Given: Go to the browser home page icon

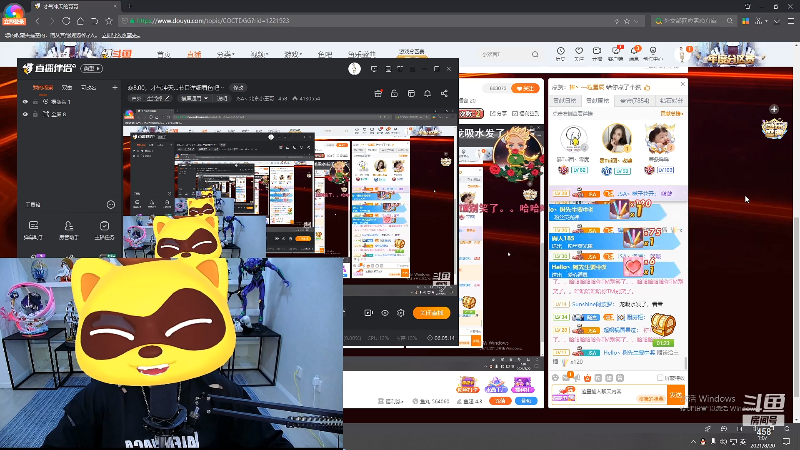Looking at the screenshot, I should click(80, 21).
